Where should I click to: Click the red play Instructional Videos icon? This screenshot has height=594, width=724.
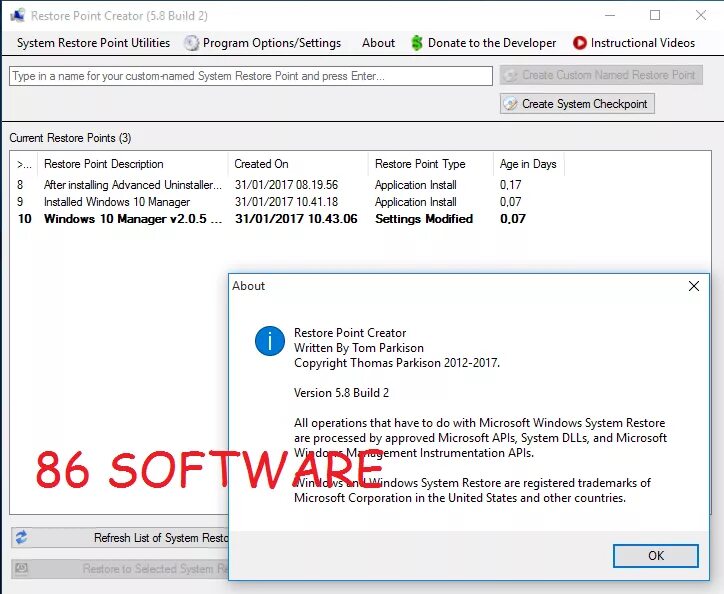[579, 43]
